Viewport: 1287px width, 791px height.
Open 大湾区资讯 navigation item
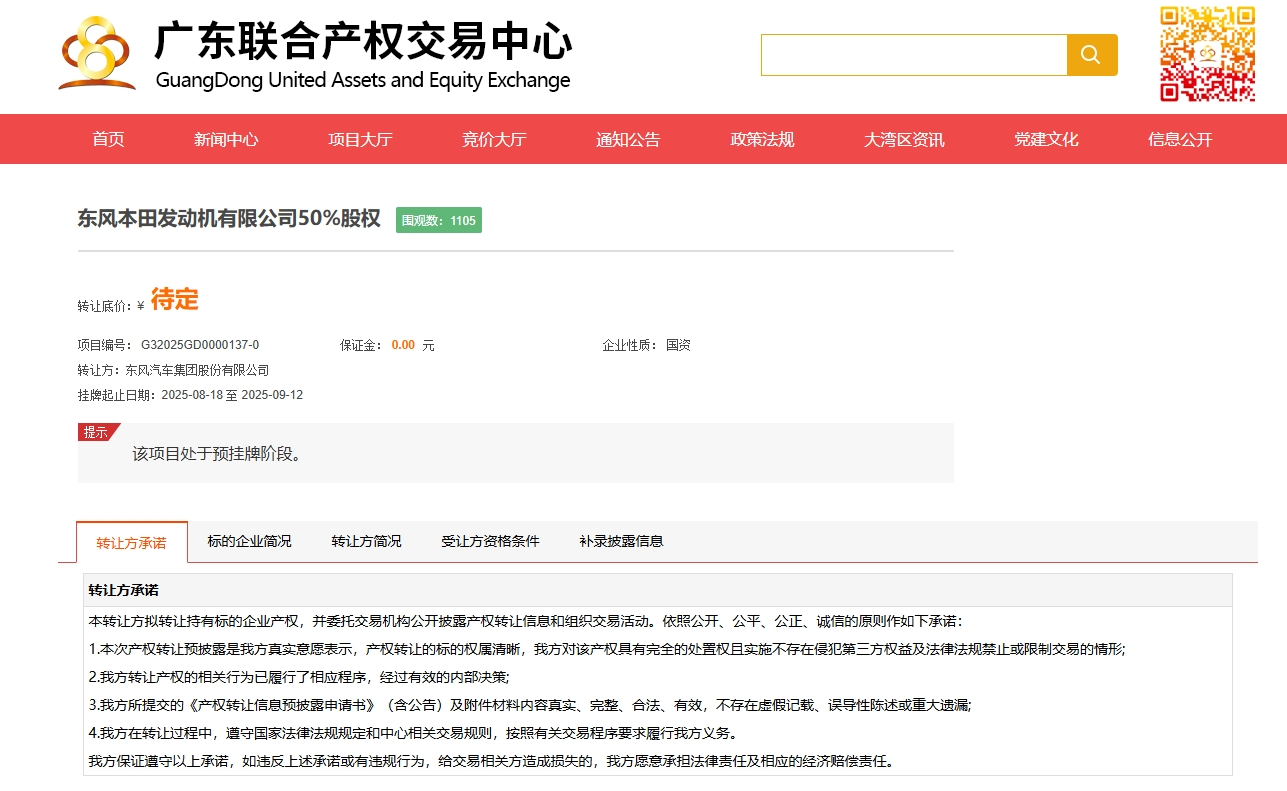point(904,139)
